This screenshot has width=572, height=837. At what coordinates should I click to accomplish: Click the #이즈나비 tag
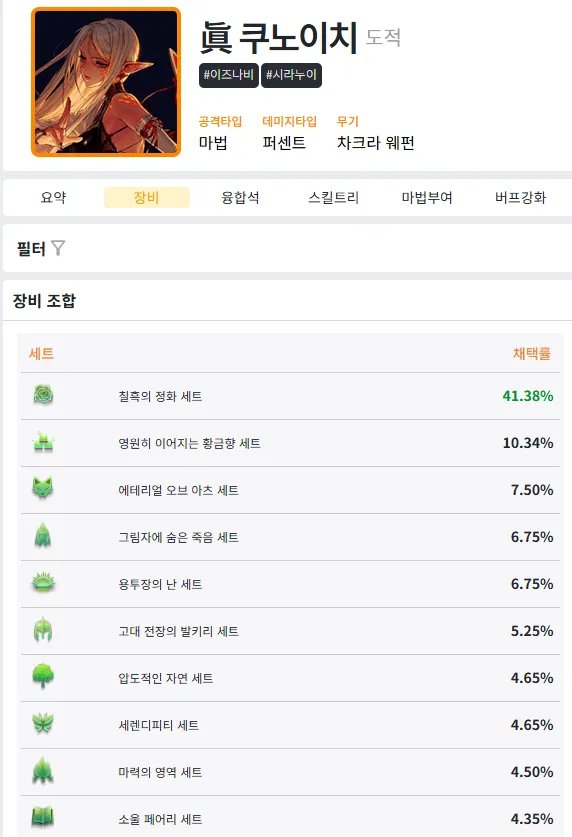(228, 75)
